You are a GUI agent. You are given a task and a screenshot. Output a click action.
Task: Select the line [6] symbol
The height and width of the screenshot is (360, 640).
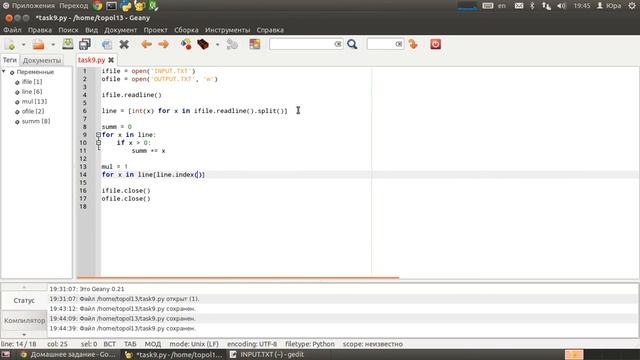coord(32,91)
